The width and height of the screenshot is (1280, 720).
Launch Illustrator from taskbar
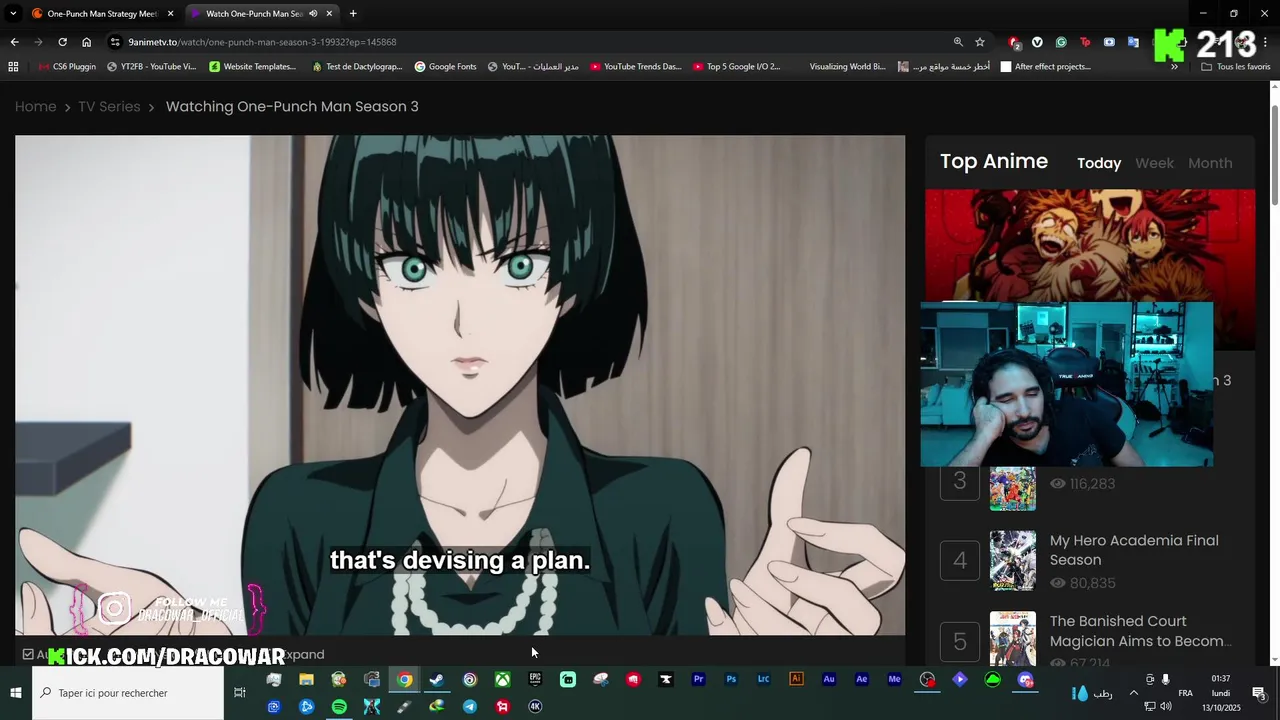pos(796,680)
